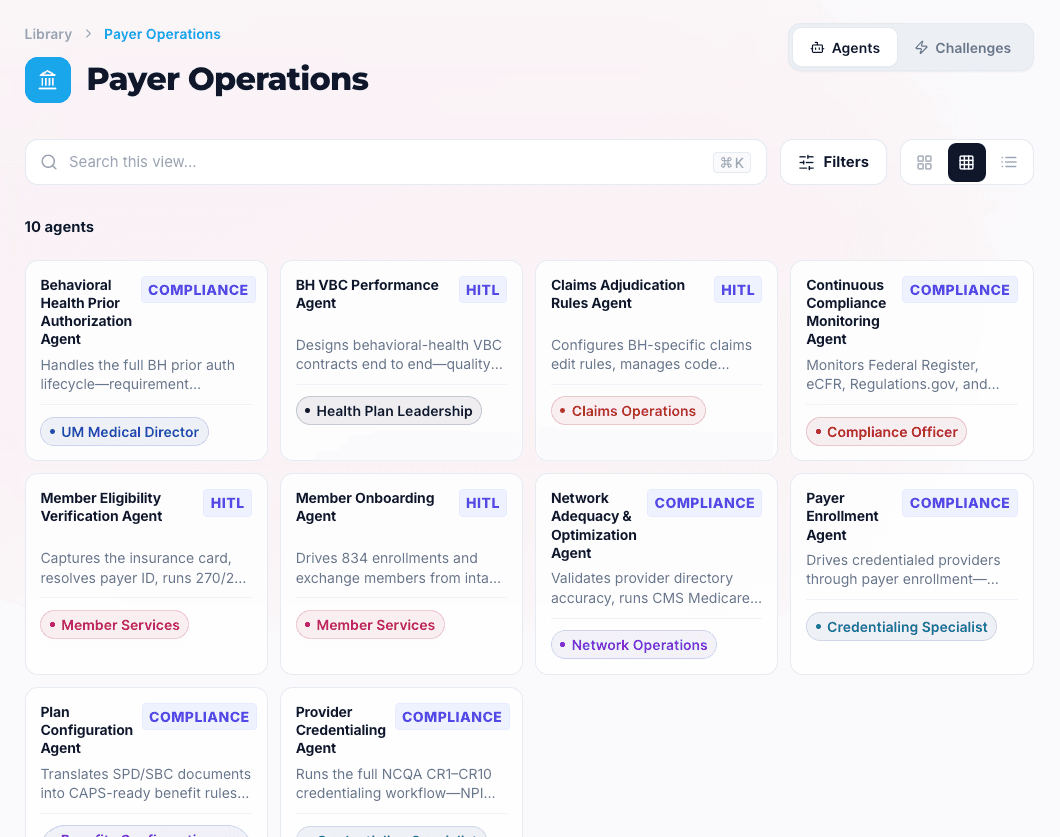Click 'Translates SPD/SBC documents' description

(145, 784)
